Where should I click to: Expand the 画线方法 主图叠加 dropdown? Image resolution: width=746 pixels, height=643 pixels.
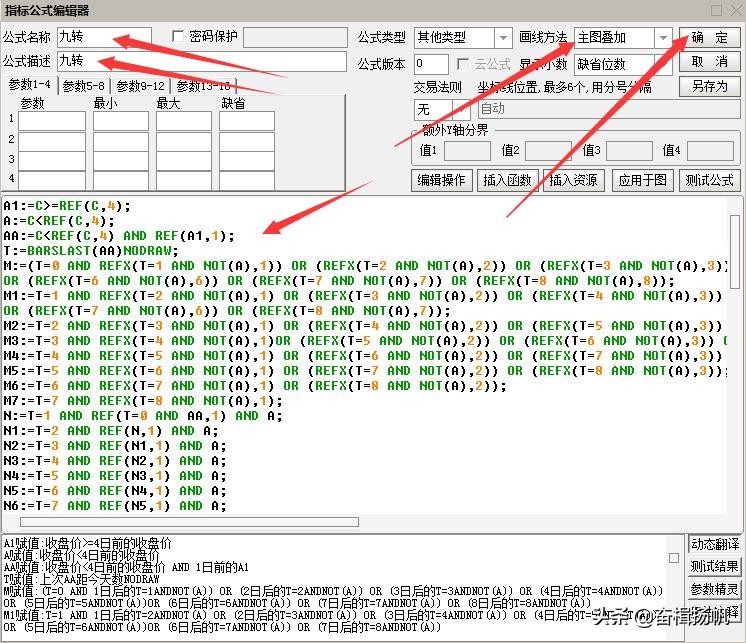[x=663, y=38]
